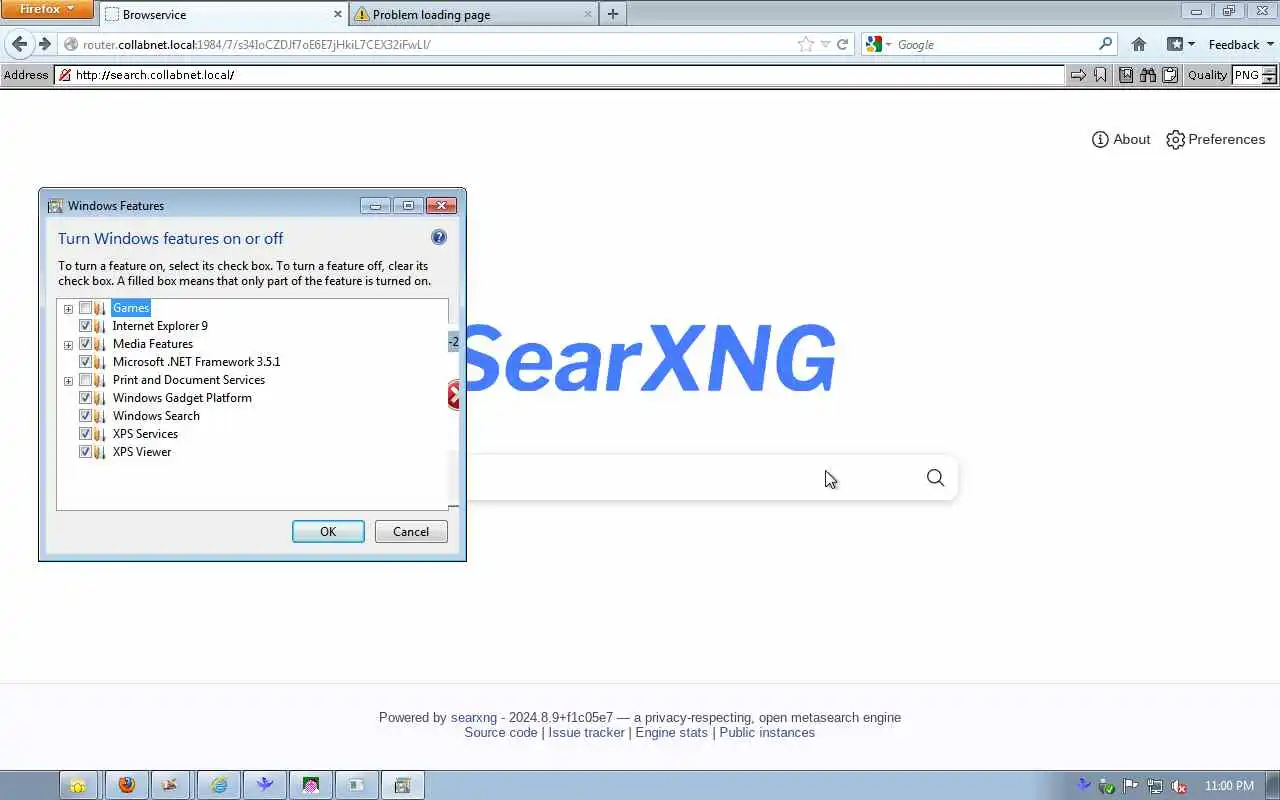Click the Action Center flag tray icon
The height and width of the screenshot is (800, 1280).
pos(1131,786)
